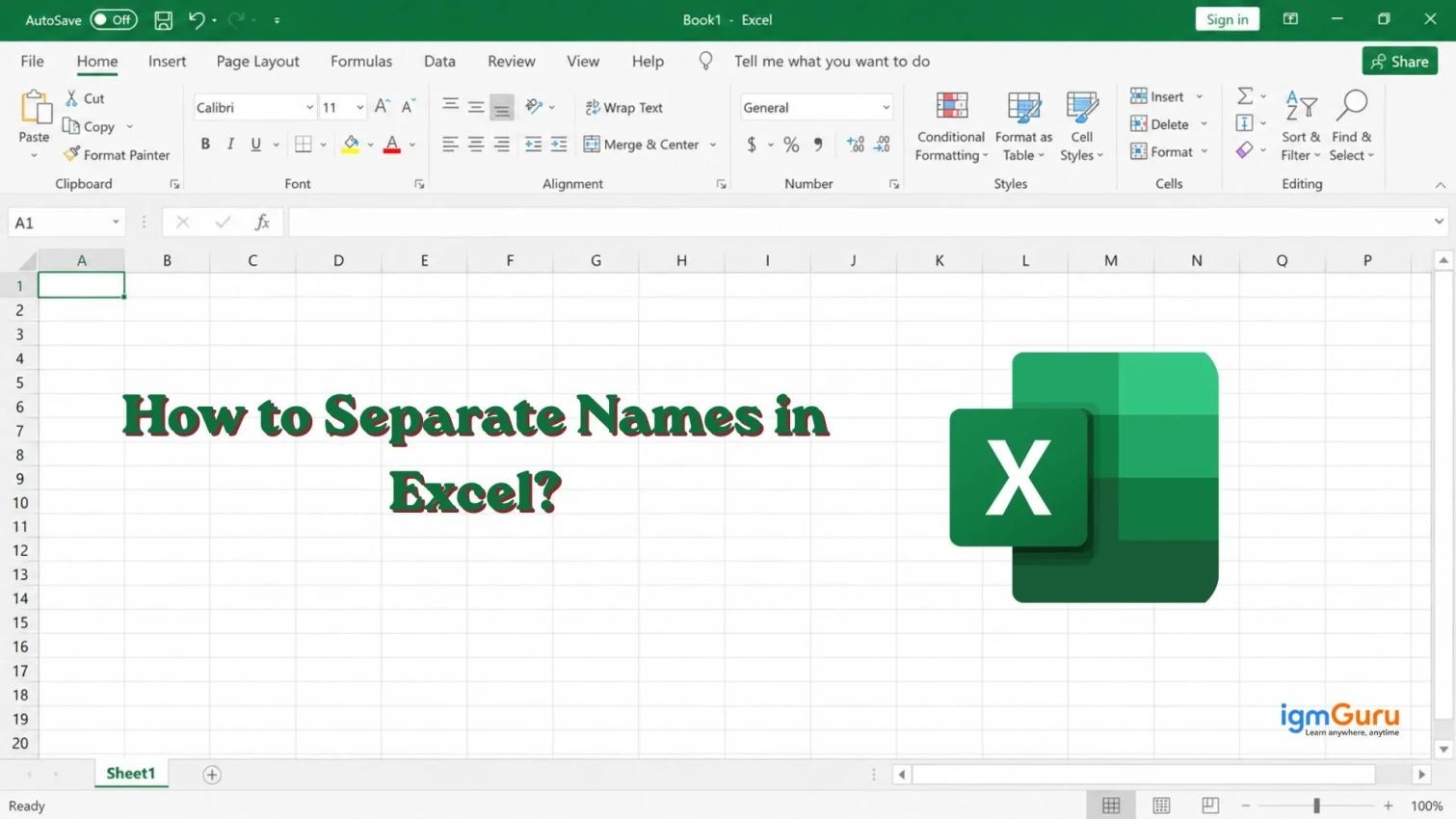
Task: Open the General number format dropdown
Action: [x=886, y=108]
